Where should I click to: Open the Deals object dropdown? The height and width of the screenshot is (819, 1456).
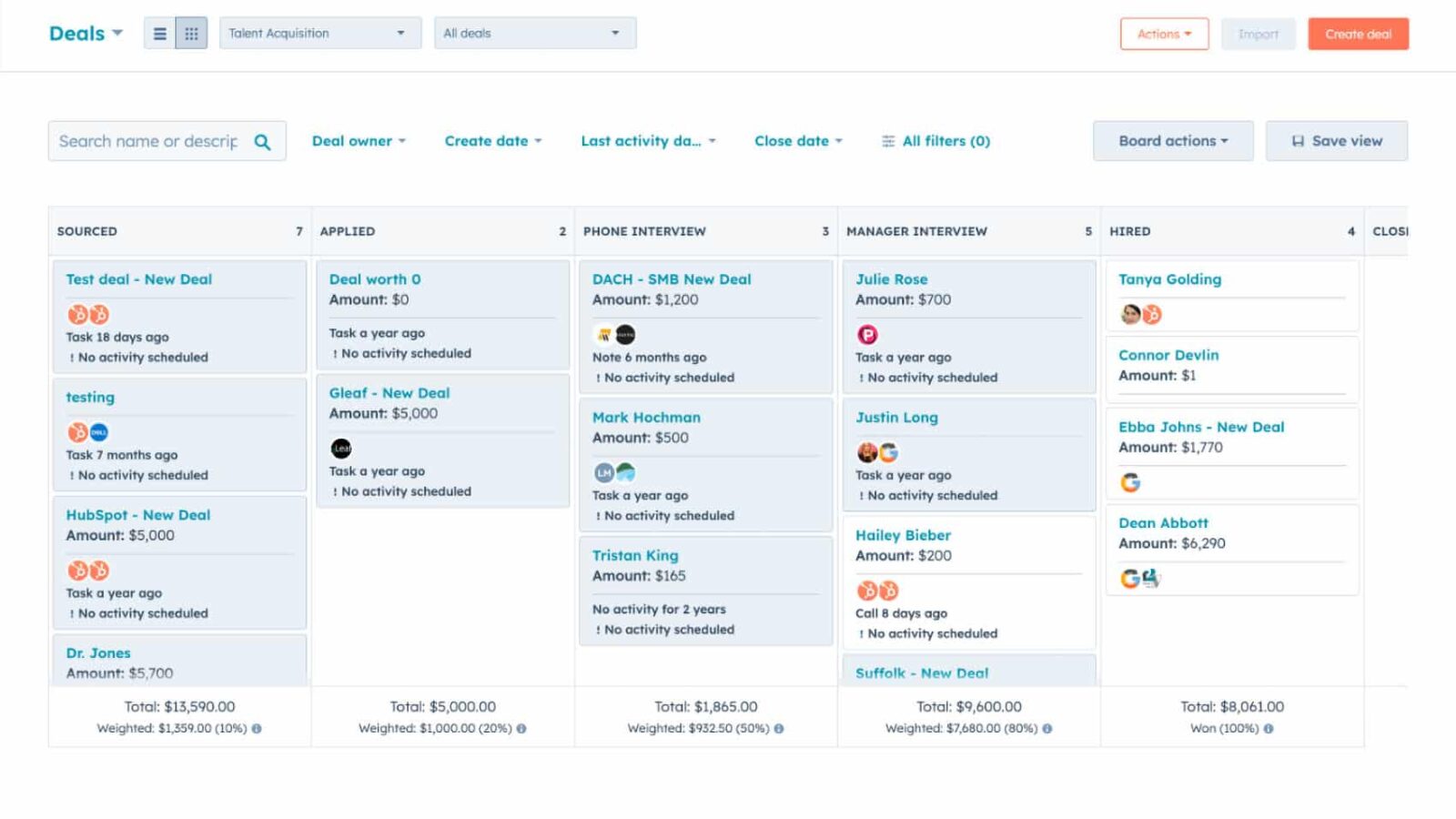click(x=86, y=34)
